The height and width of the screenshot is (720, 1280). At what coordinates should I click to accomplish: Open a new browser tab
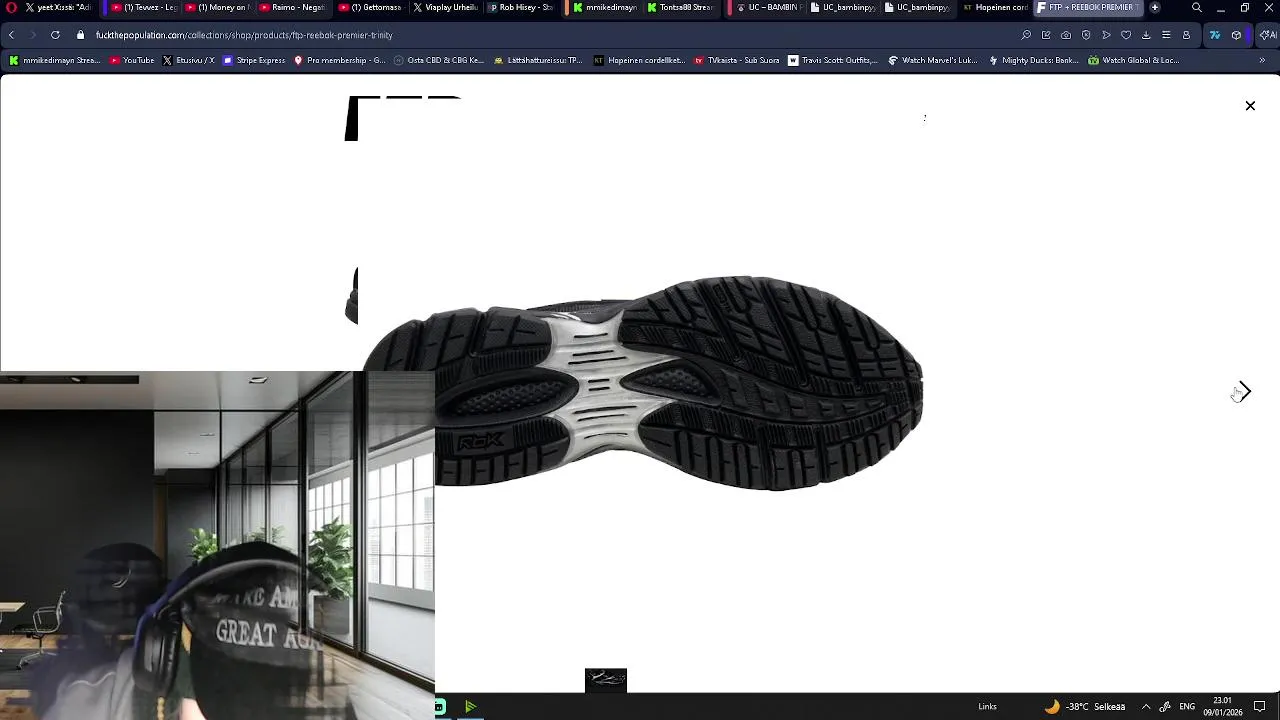(x=1155, y=7)
